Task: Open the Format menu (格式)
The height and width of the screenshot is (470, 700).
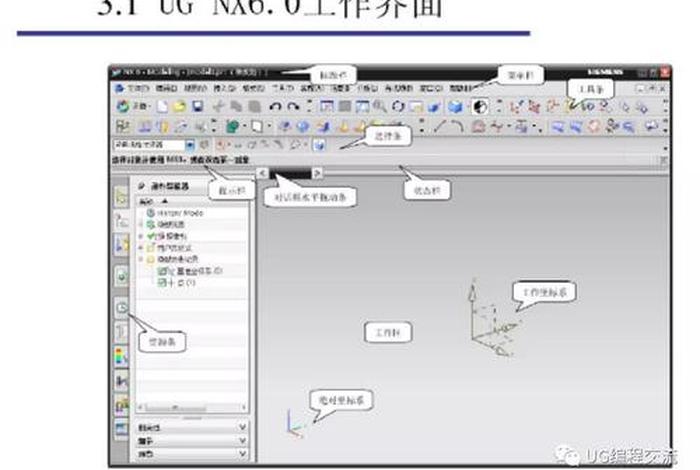Action: (x=253, y=88)
